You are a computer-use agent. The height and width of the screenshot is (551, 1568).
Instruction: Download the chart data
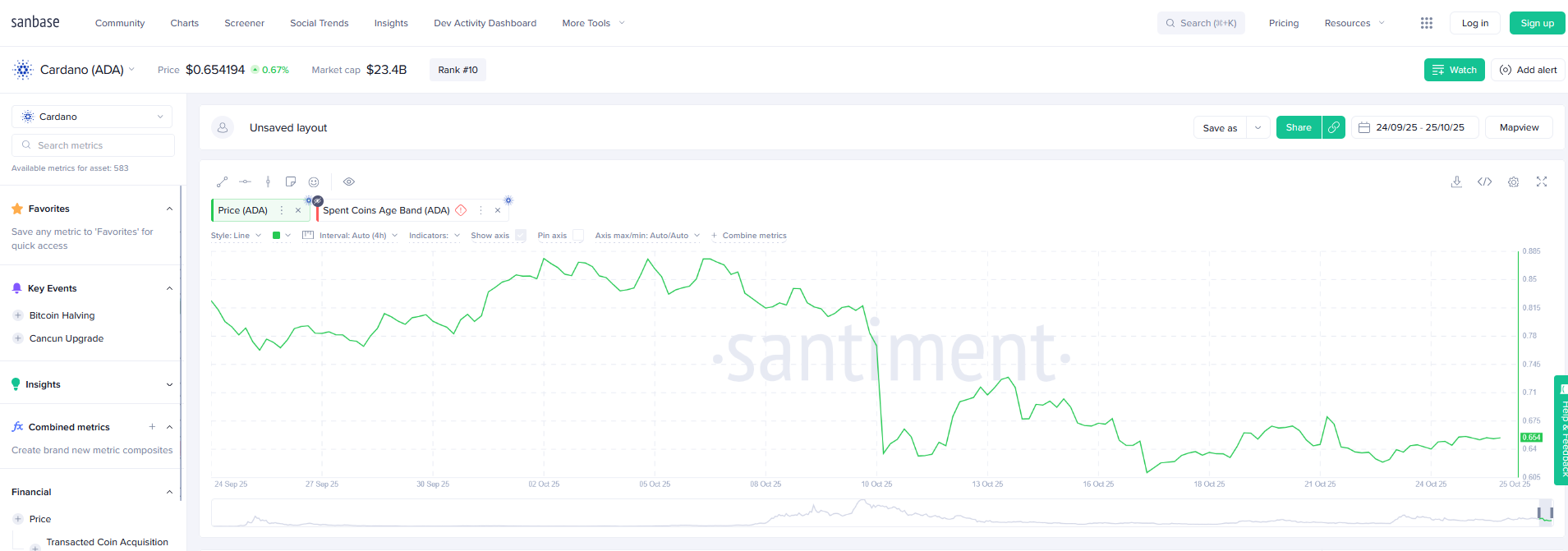tap(1456, 181)
